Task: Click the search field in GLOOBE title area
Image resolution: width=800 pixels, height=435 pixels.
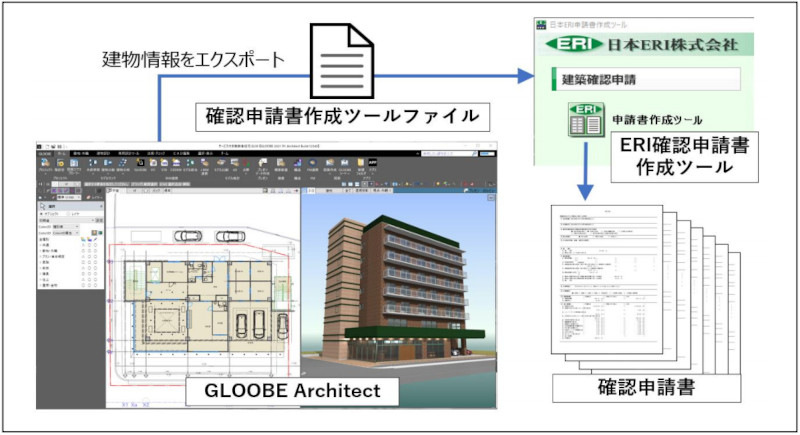Action: pyautogui.click(x=447, y=153)
